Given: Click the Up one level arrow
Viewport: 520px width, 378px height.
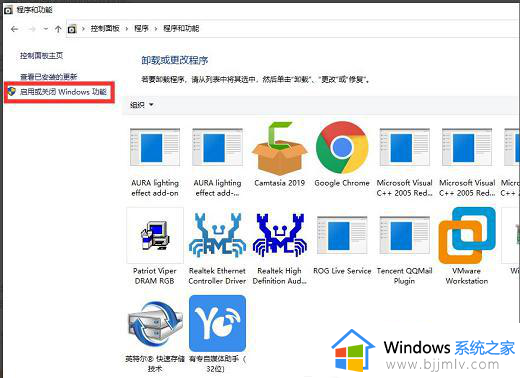Looking at the screenshot, I should [58, 29].
